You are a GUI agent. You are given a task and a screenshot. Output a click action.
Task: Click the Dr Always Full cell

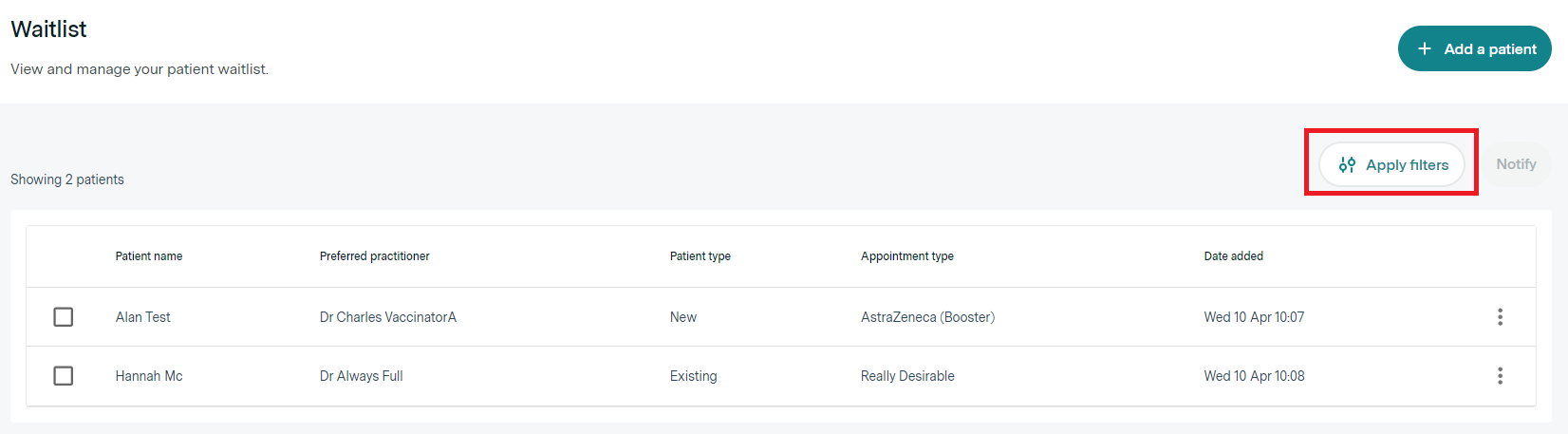[362, 376]
